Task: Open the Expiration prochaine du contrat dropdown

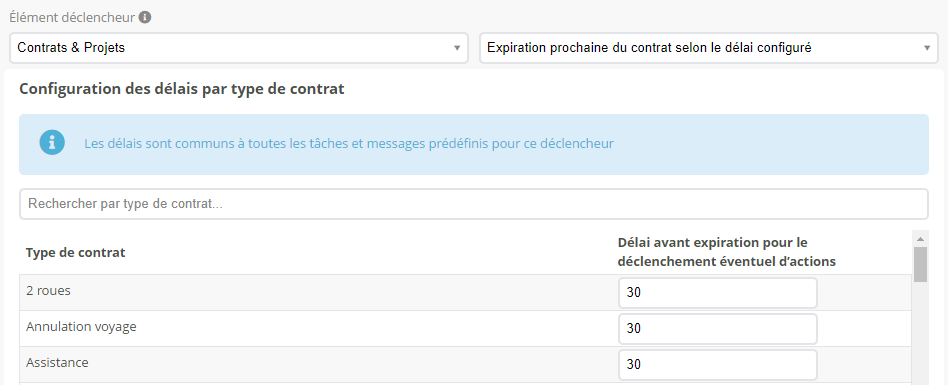Action: [x=709, y=48]
